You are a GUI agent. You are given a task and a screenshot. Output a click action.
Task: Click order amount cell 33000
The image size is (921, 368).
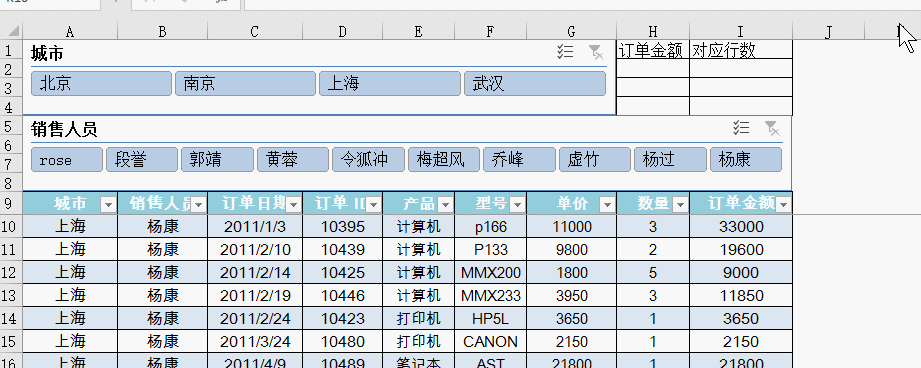point(741,227)
